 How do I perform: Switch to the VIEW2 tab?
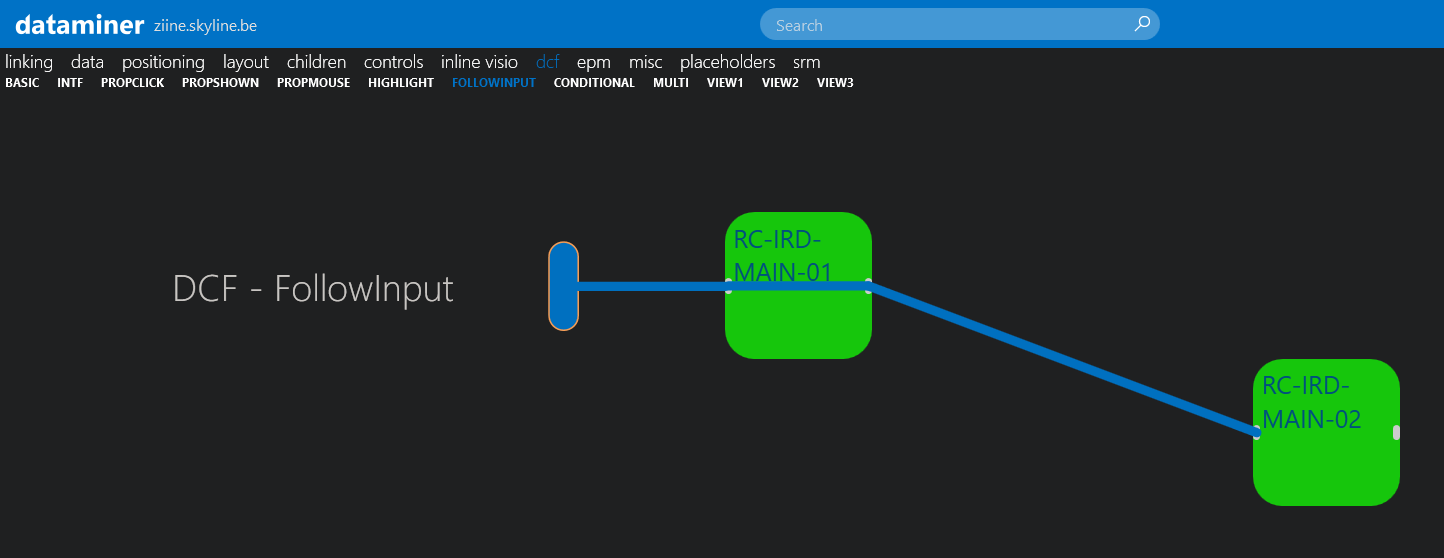(780, 83)
